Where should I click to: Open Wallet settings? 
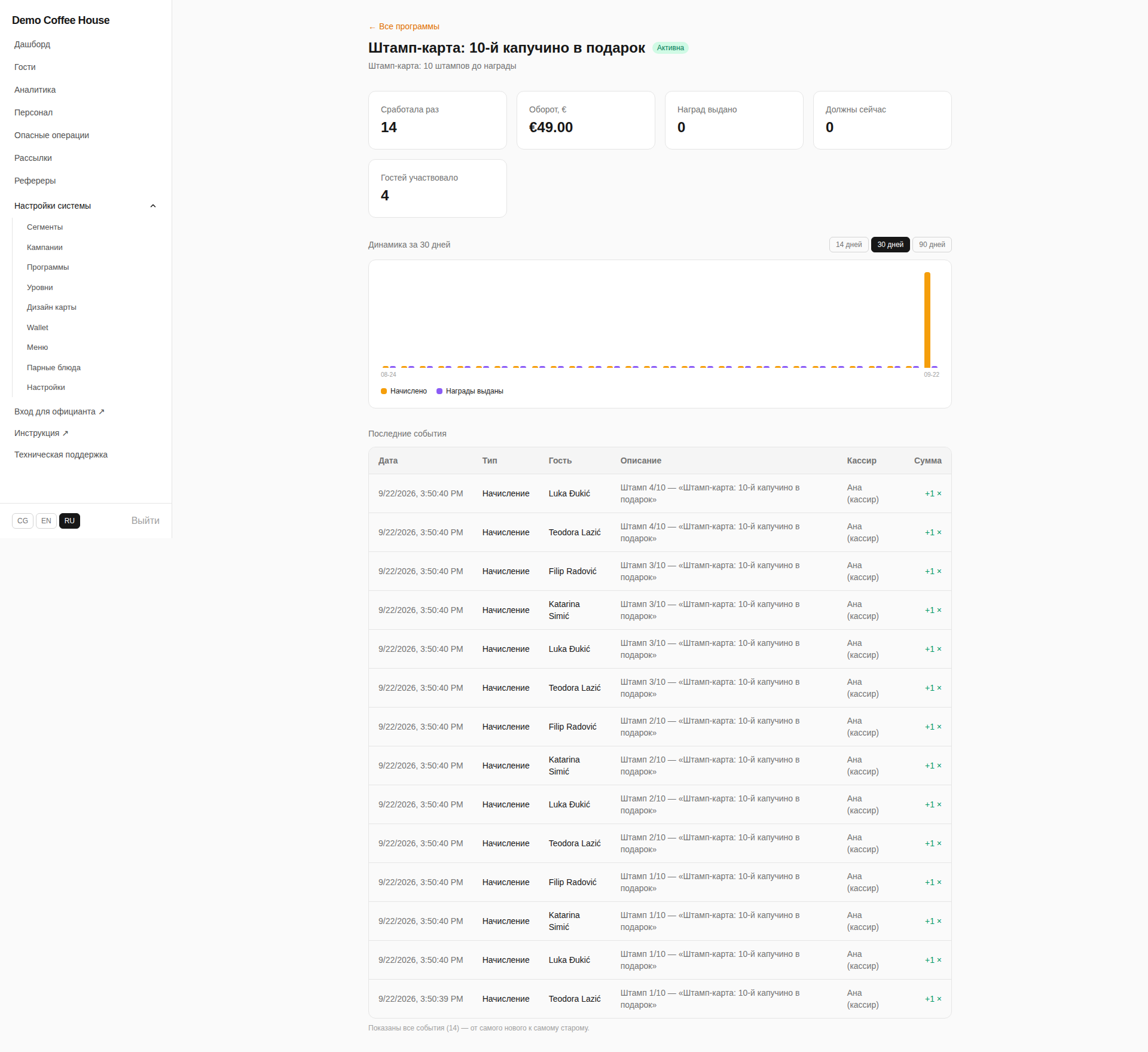38,328
